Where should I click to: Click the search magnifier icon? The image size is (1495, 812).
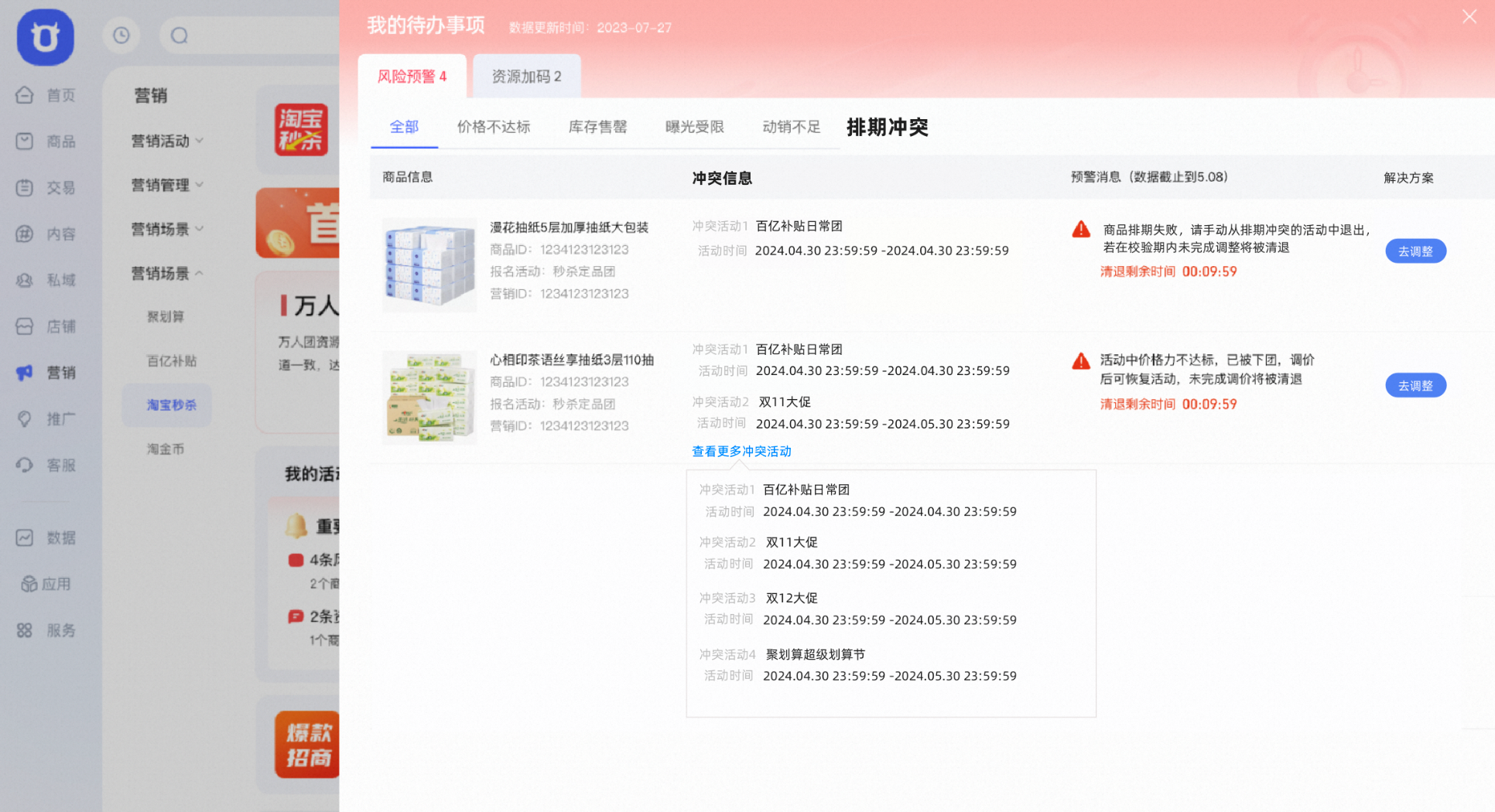180,36
